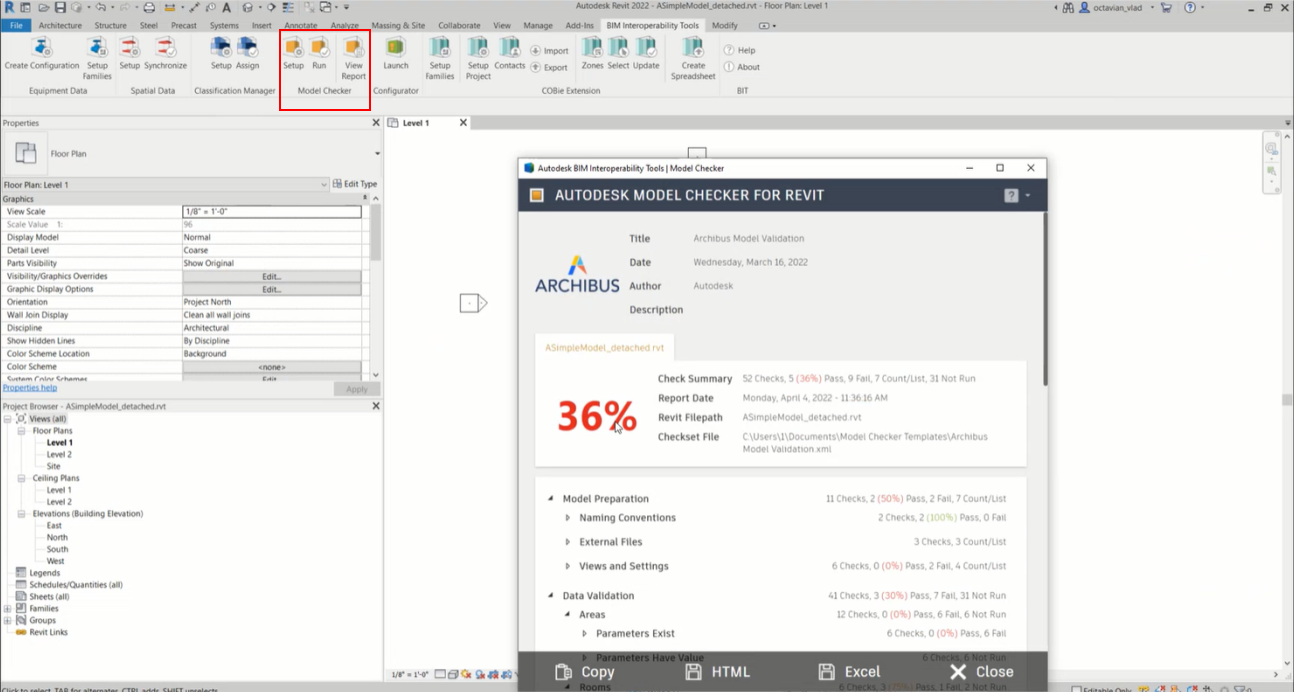Click the Properties help link

(29, 388)
